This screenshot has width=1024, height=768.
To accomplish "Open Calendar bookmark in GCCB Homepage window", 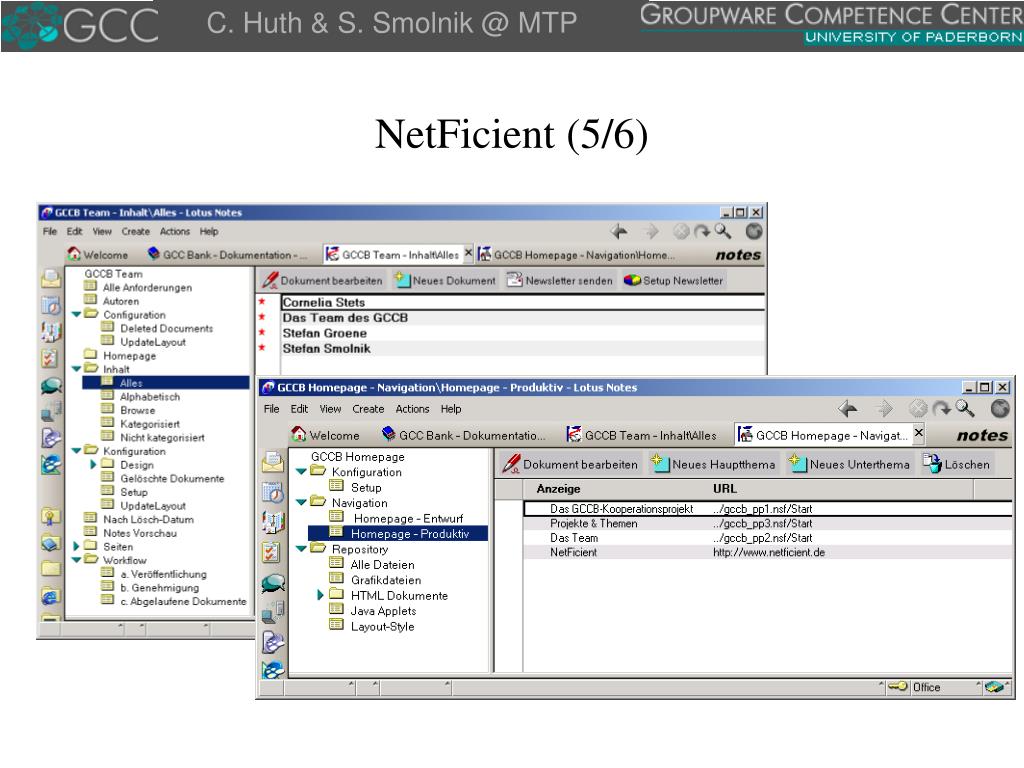I will pos(273,492).
